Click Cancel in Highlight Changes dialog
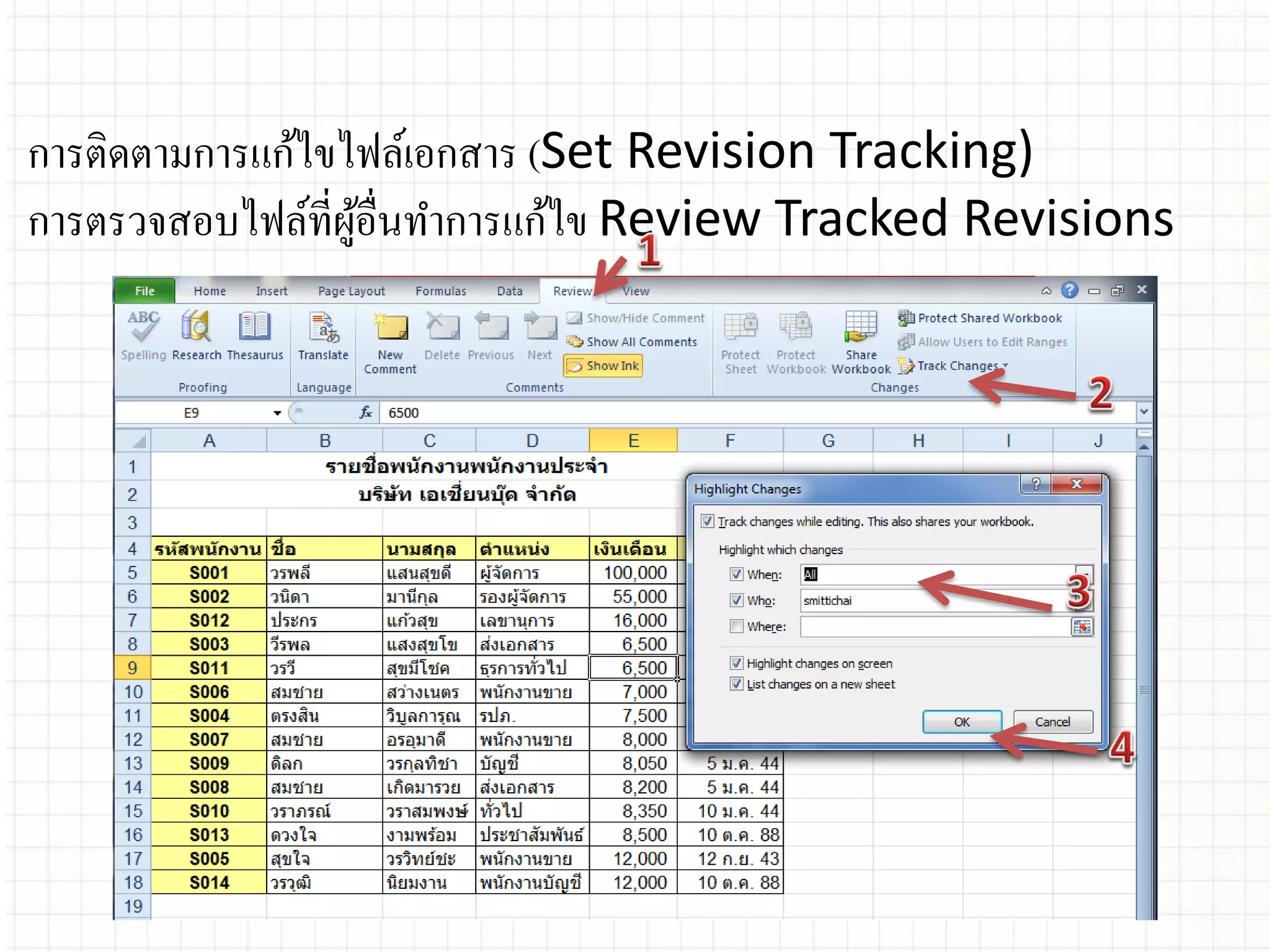The height and width of the screenshot is (952, 1270). tap(1052, 721)
